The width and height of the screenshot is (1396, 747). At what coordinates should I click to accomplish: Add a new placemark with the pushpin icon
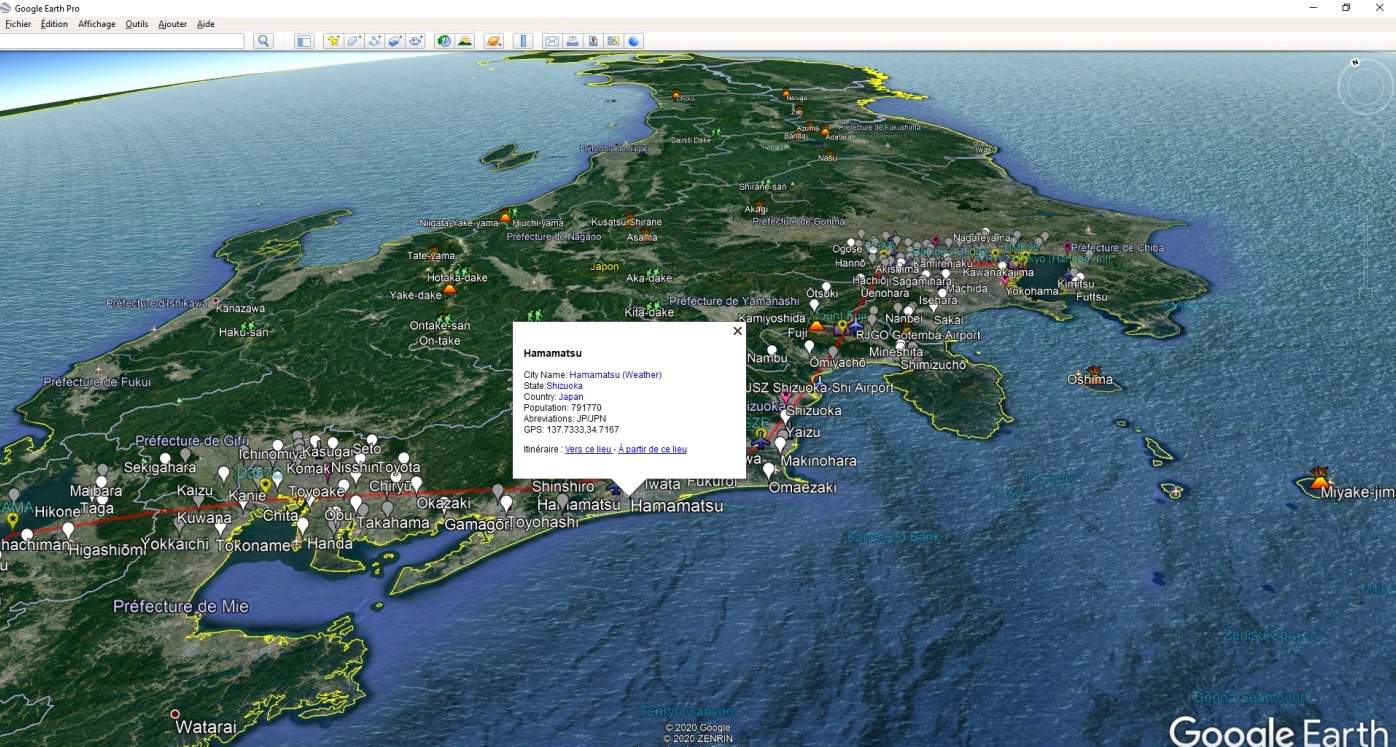pyautogui.click(x=333, y=41)
